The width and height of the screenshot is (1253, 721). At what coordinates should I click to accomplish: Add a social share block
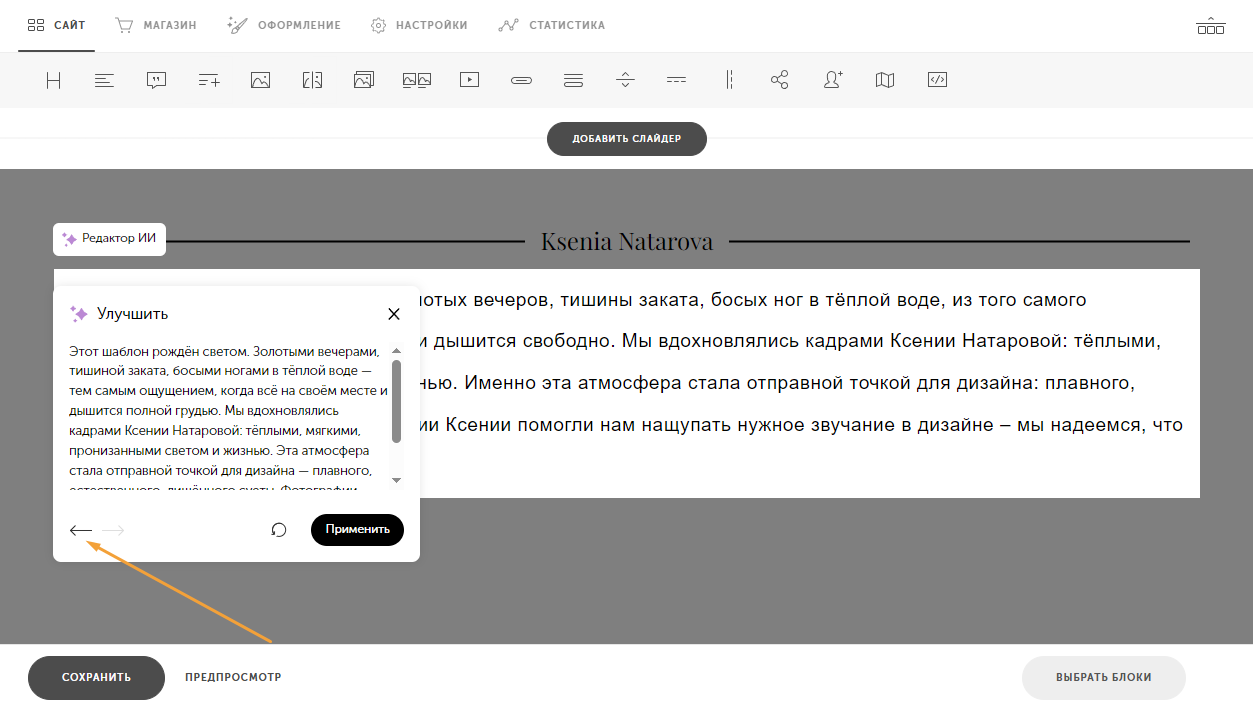780,79
